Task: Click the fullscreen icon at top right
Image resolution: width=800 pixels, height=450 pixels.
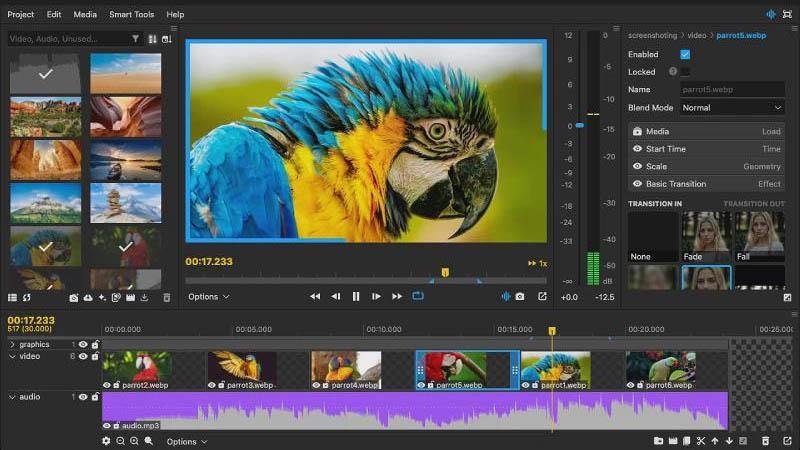Action: [787, 14]
